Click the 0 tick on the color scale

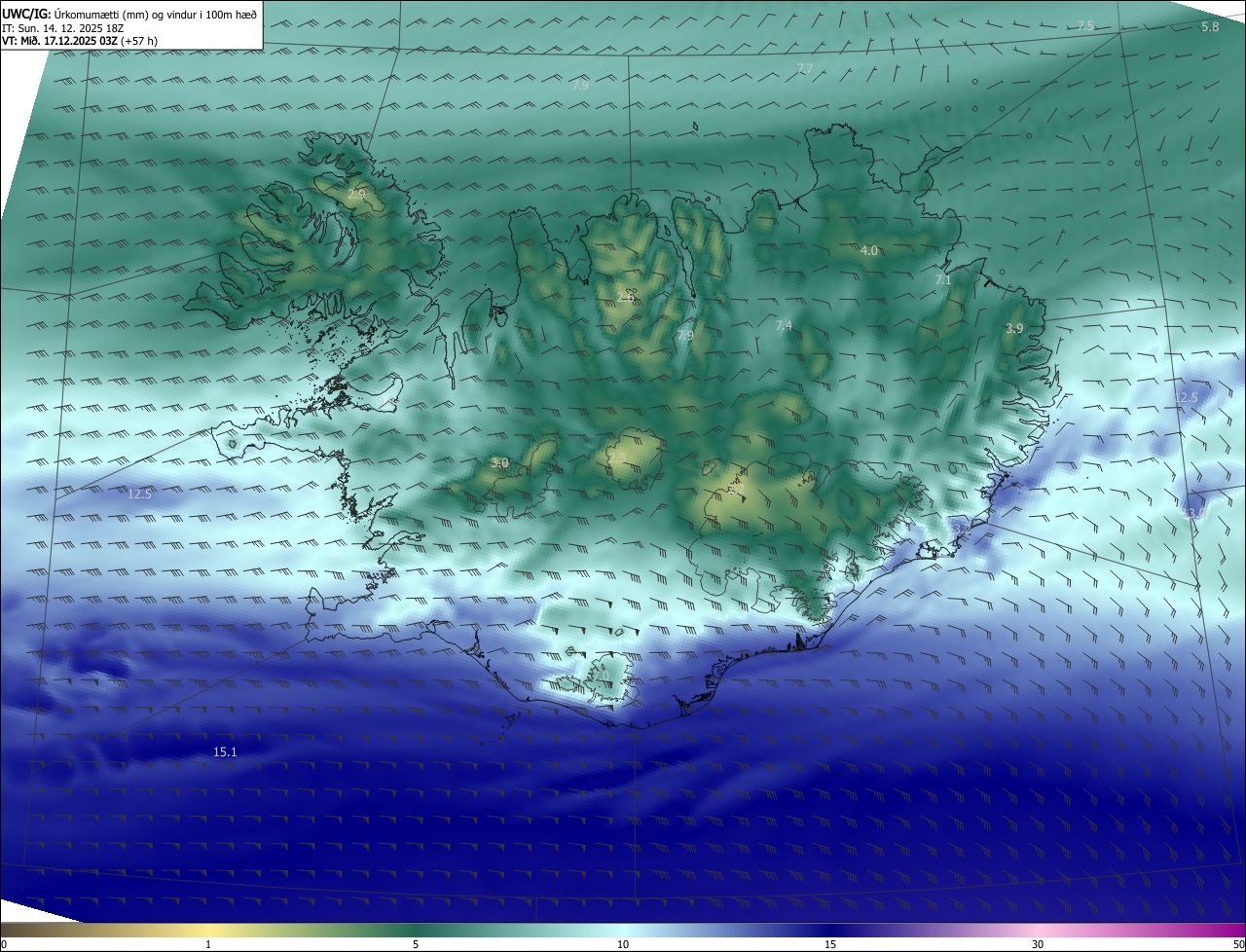pos(3,944)
